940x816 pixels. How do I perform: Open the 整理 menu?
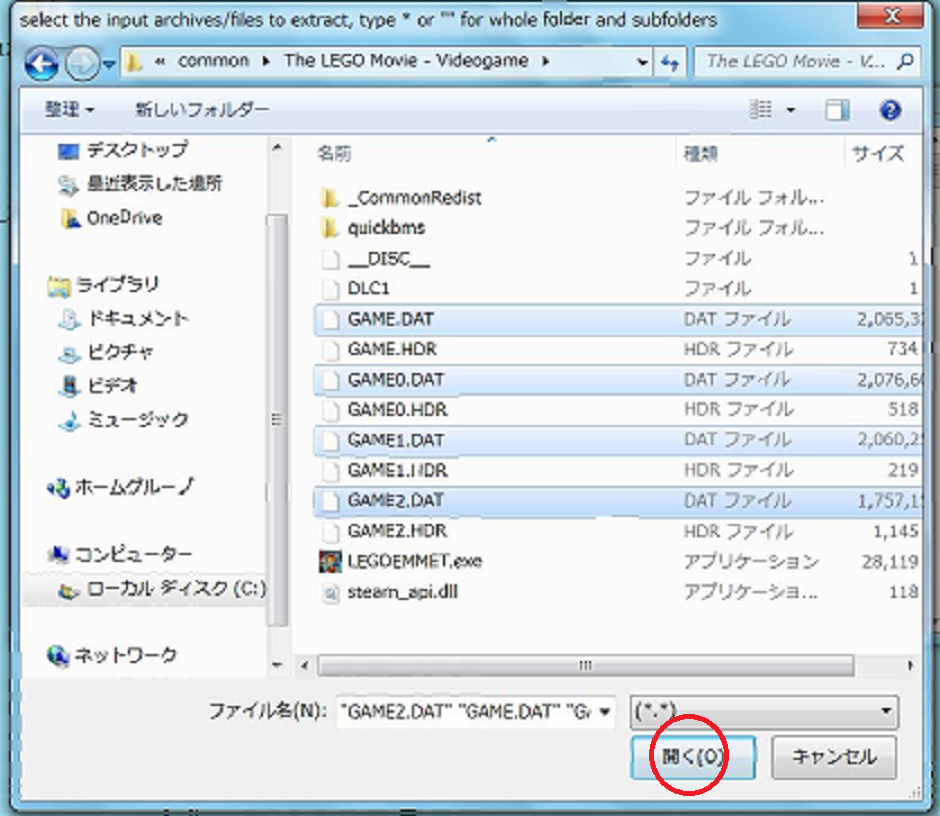pos(70,110)
